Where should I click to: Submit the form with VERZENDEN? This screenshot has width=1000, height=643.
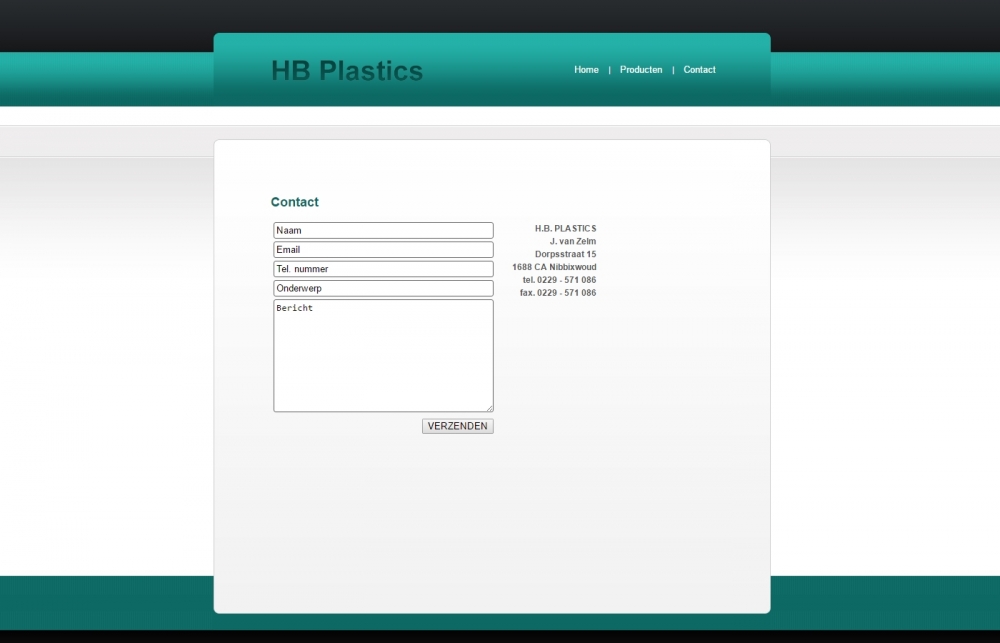(458, 426)
